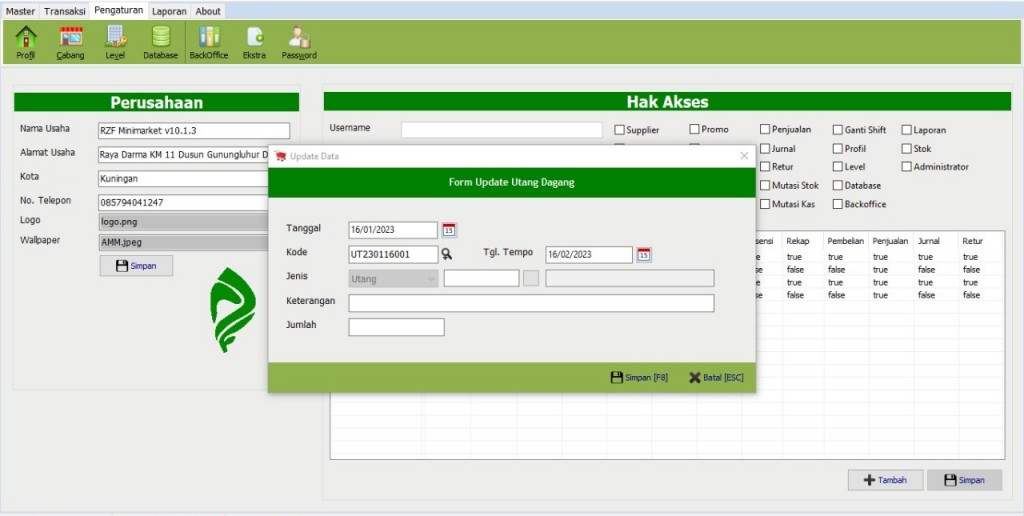The width and height of the screenshot is (1024, 516).
Task: Switch to the Pengaturan tab
Action: coord(118,10)
